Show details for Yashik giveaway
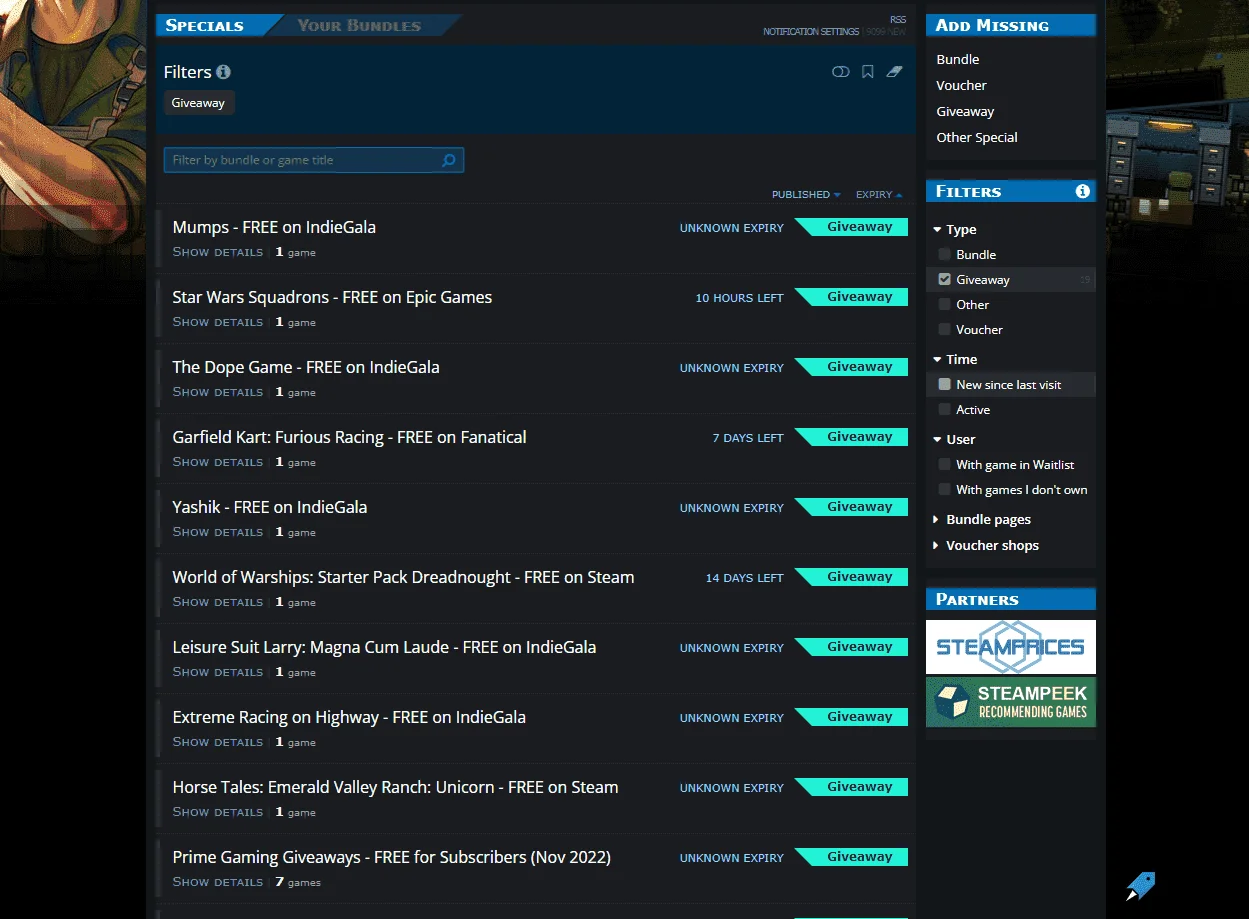Screen dimensions: 1249x919 tap(217, 532)
